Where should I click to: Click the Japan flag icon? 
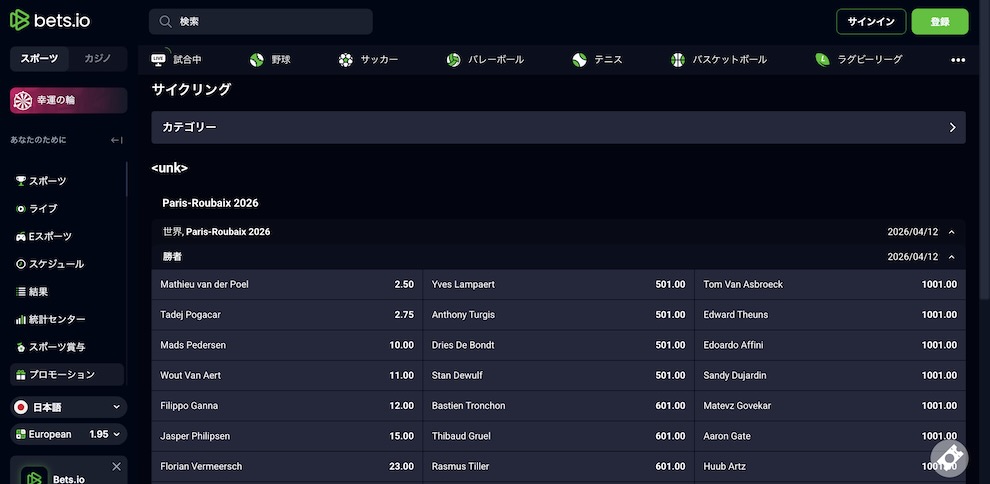(22, 408)
